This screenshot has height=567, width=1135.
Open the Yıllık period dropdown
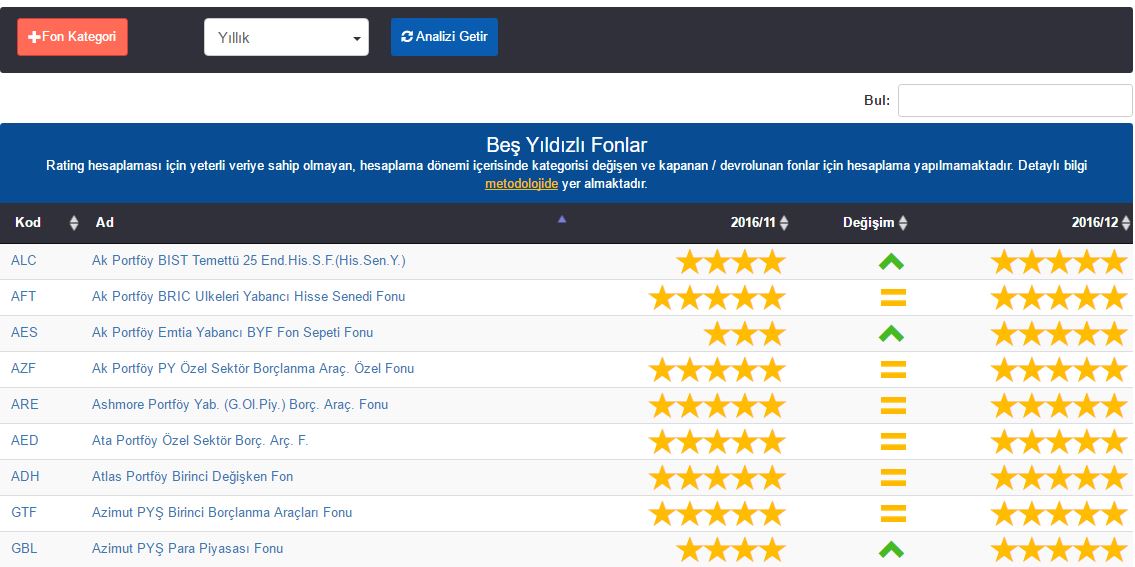286,37
